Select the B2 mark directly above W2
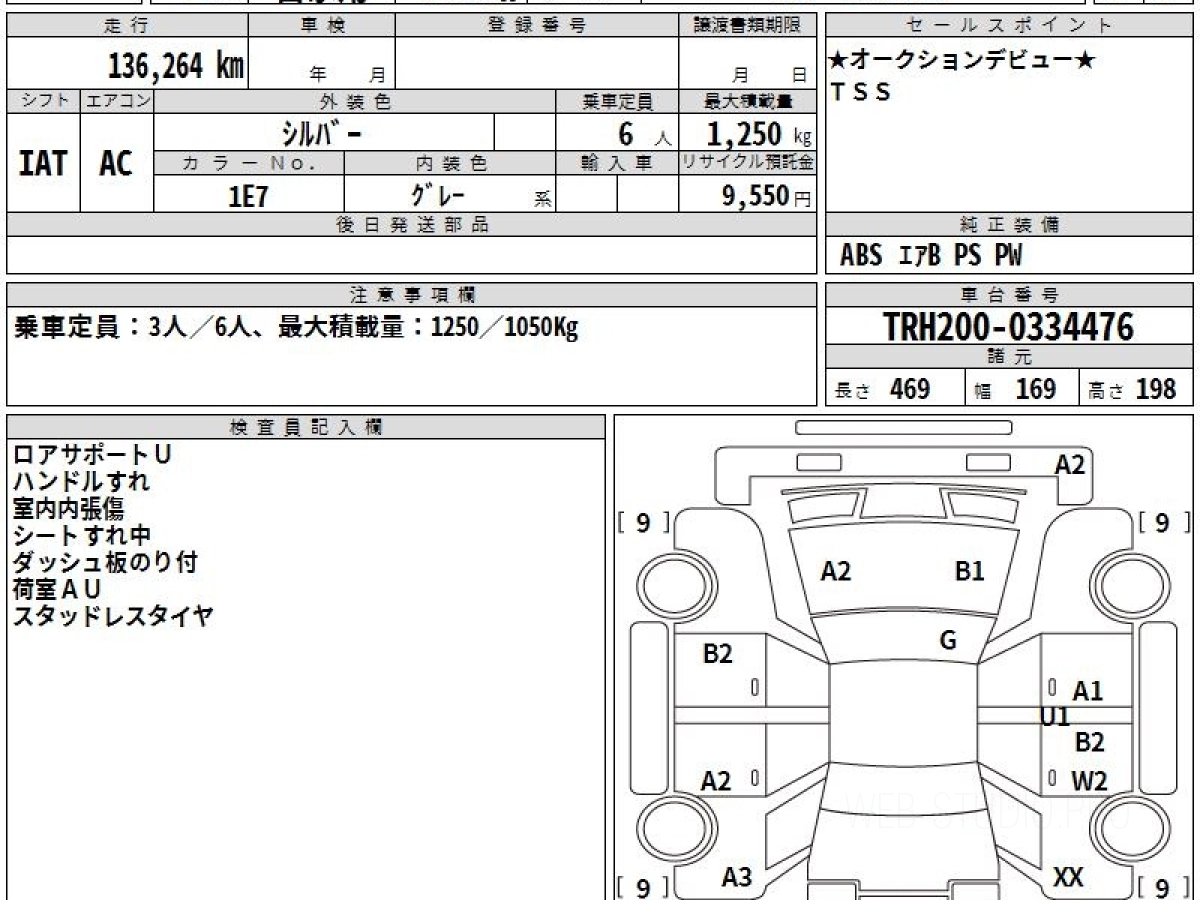 point(1089,743)
